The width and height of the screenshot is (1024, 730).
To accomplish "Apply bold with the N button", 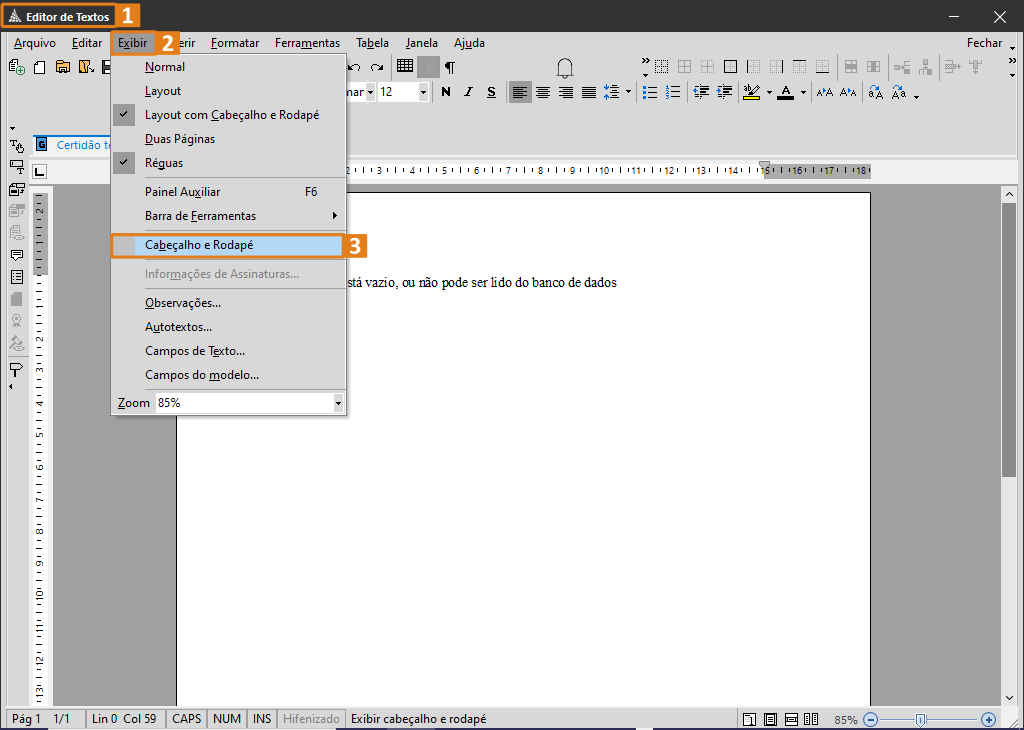I will [x=446, y=92].
